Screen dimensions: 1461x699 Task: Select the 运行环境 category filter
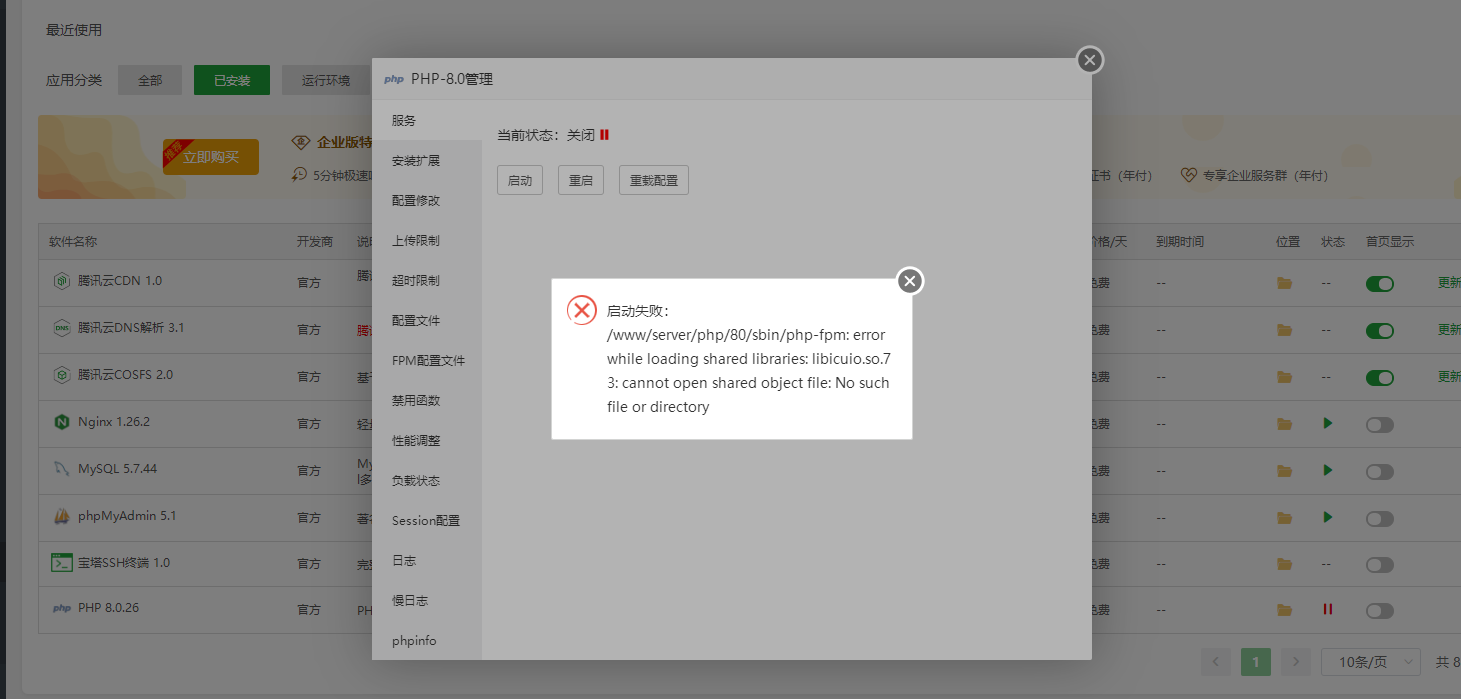[x=326, y=80]
